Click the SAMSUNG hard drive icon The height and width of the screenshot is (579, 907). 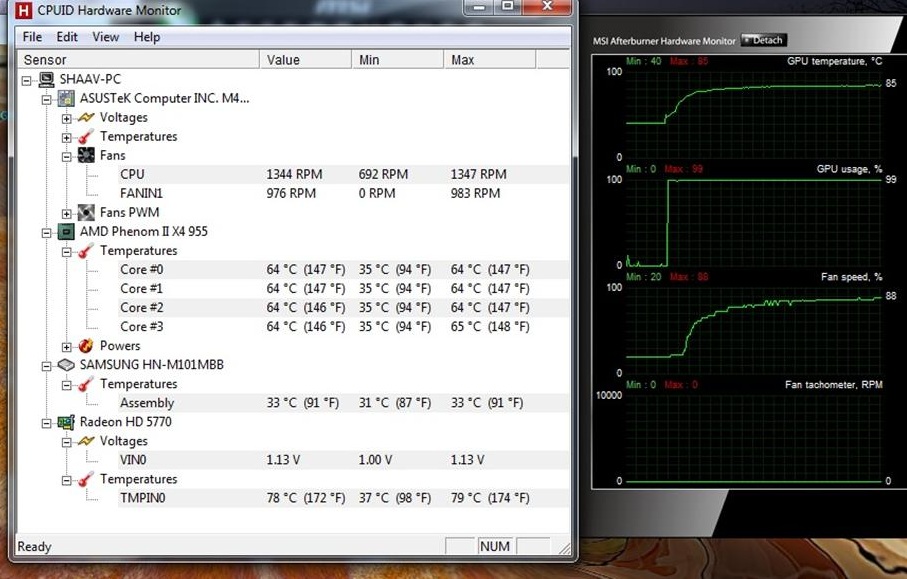click(x=66, y=365)
